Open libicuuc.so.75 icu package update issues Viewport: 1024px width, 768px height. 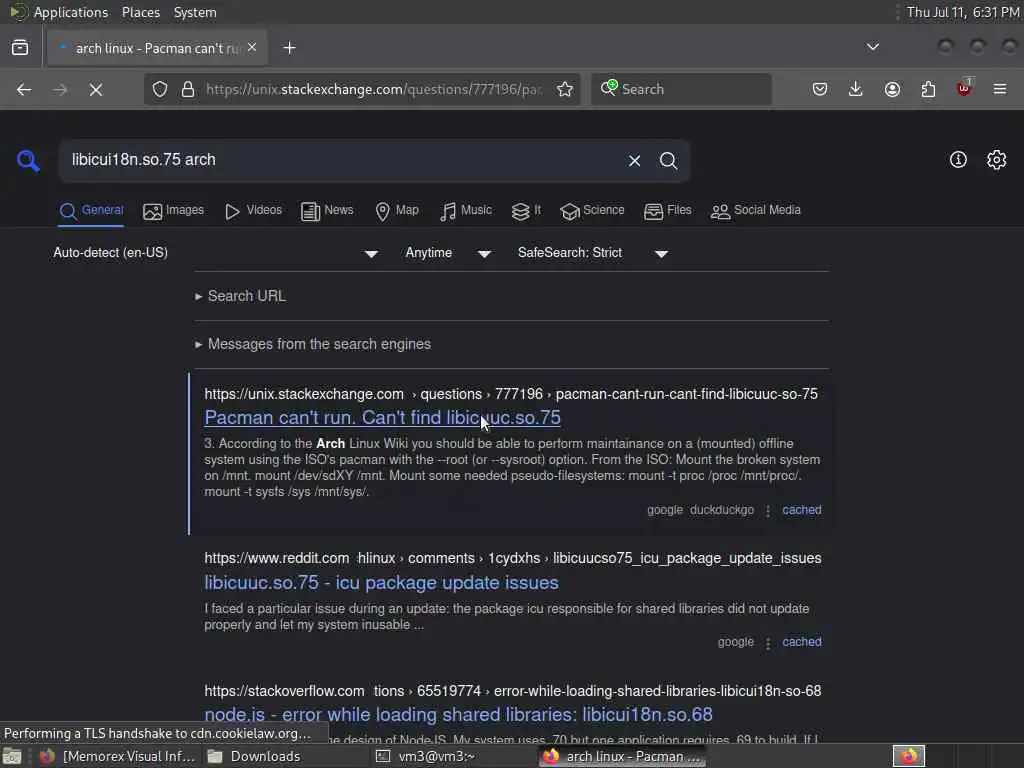point(381,583)
